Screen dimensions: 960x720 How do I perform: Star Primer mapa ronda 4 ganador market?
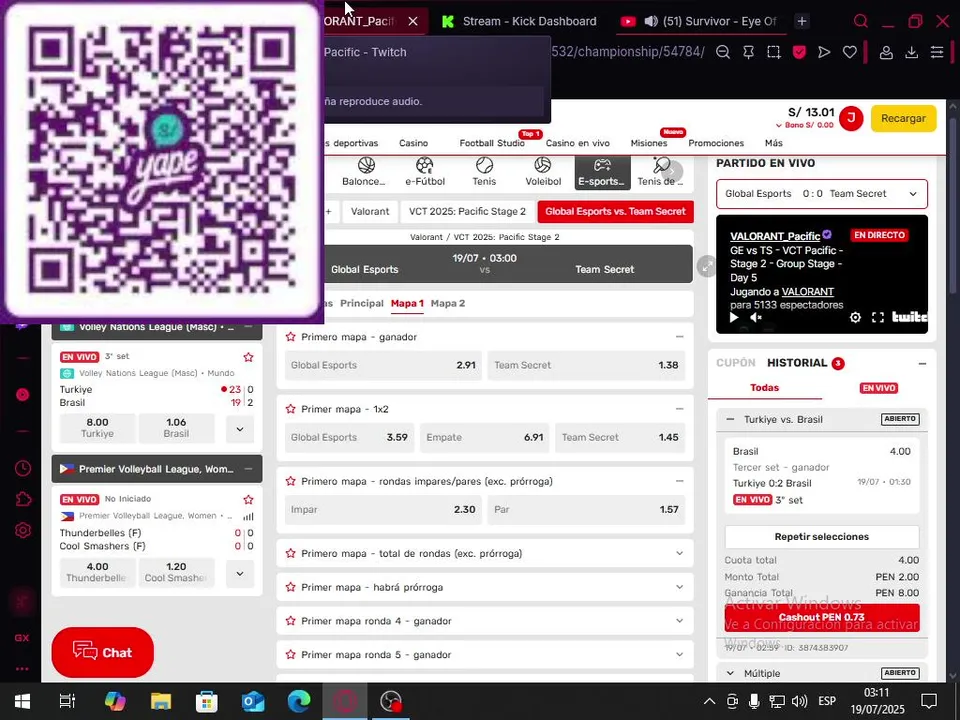click(x=291, y=621)
